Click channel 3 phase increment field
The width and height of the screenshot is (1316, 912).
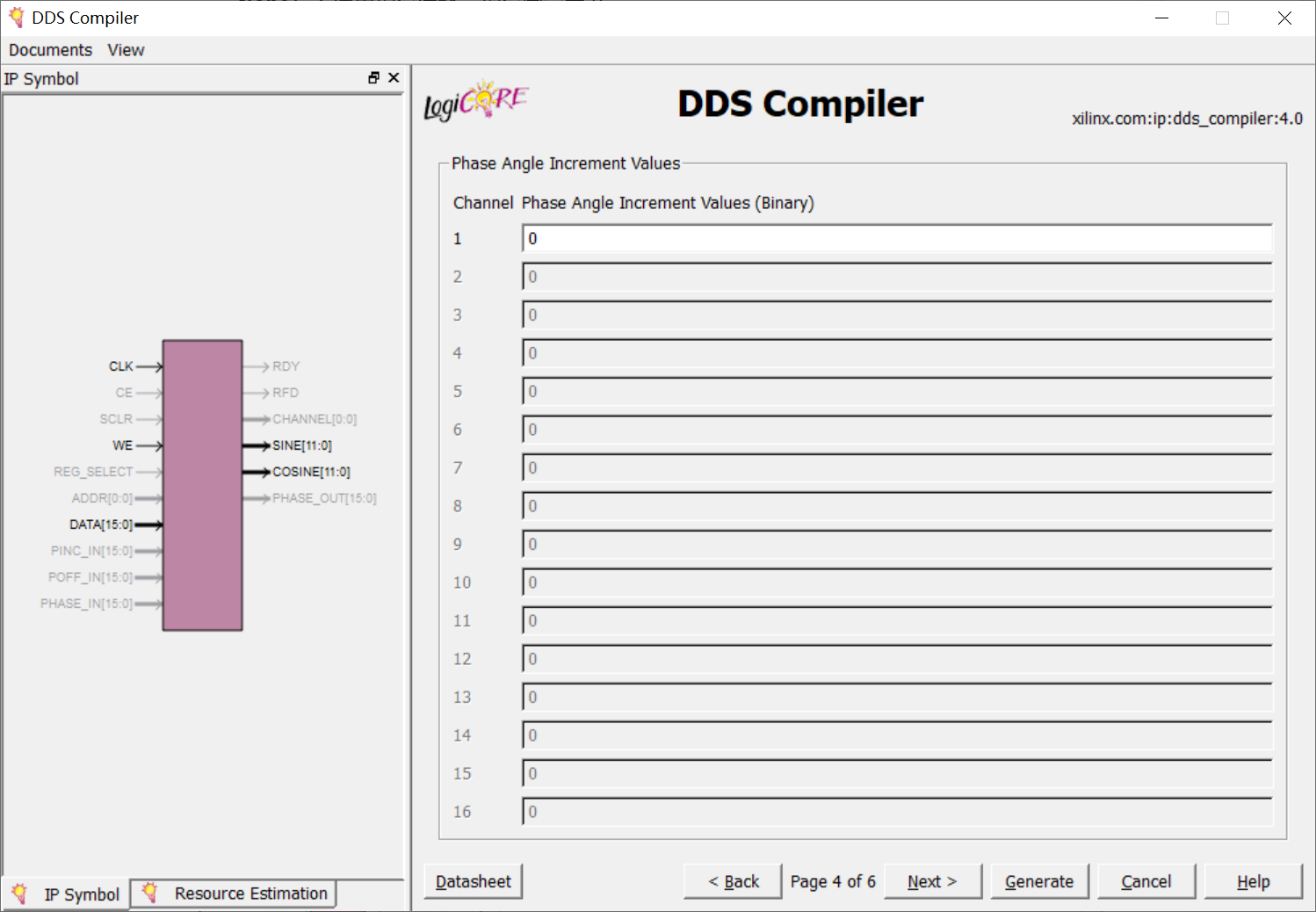point(897,315)
